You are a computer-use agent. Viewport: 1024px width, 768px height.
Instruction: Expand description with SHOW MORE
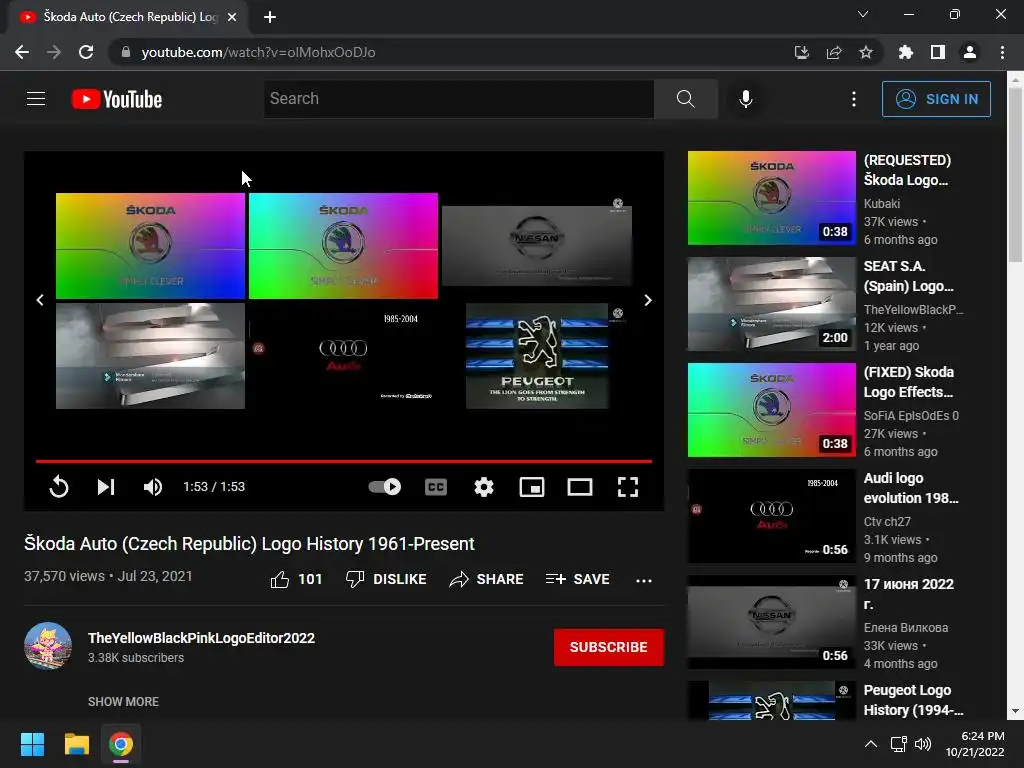tap(123, 701)
